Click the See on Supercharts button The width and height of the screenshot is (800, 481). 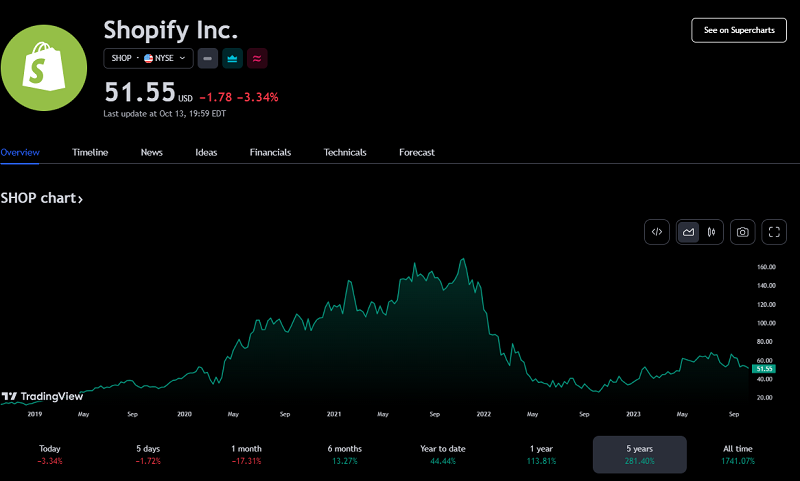739,30
